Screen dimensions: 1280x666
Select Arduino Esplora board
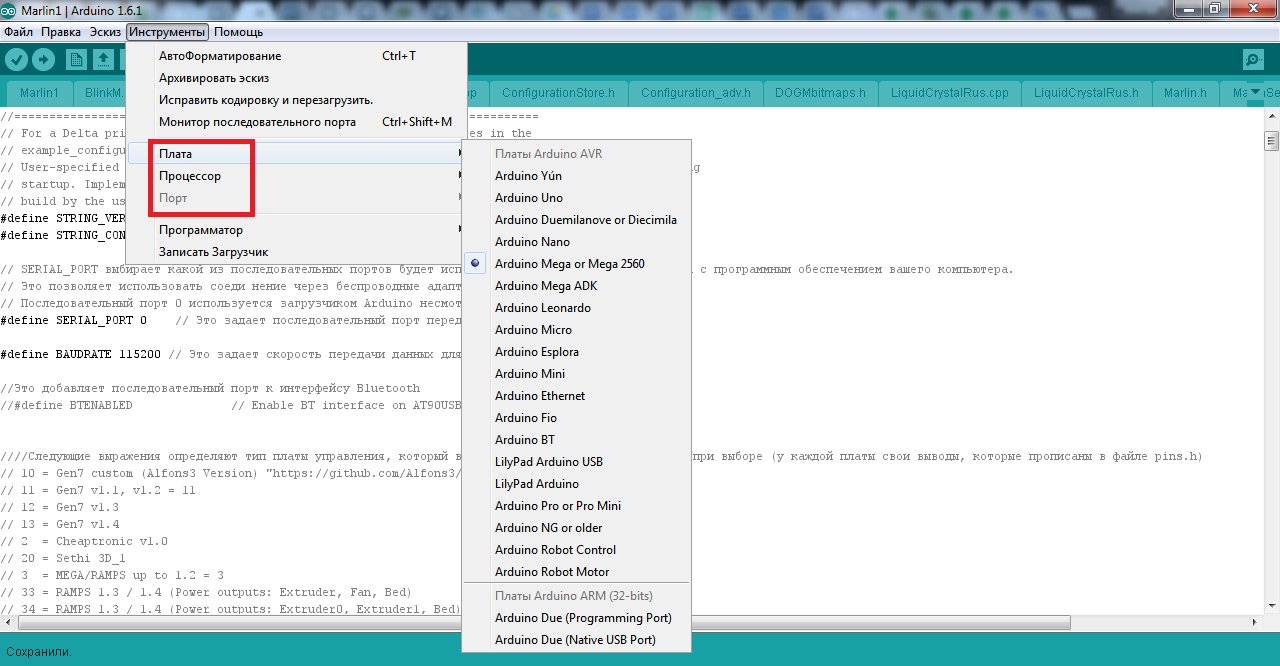tap(577, 352)
